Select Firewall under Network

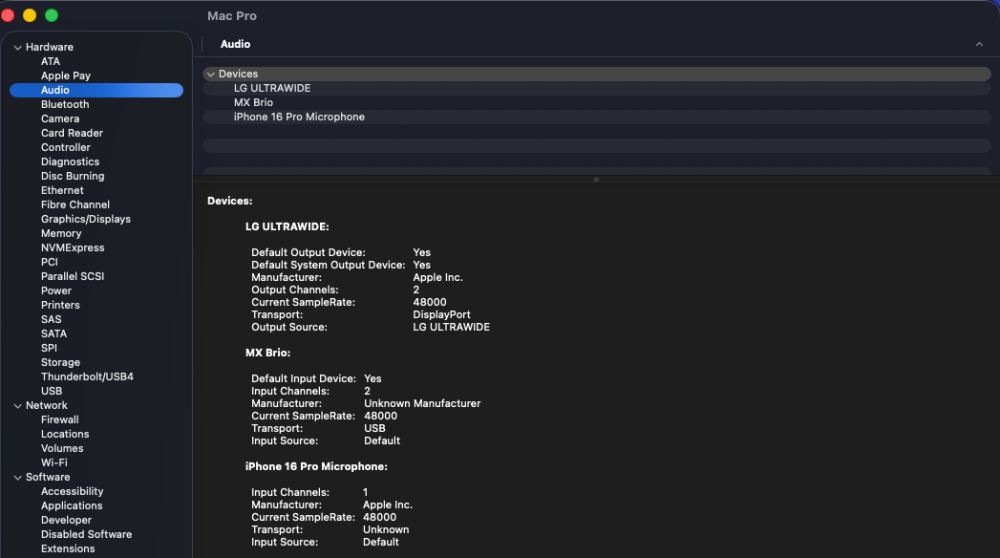click(x=60, y=420)
